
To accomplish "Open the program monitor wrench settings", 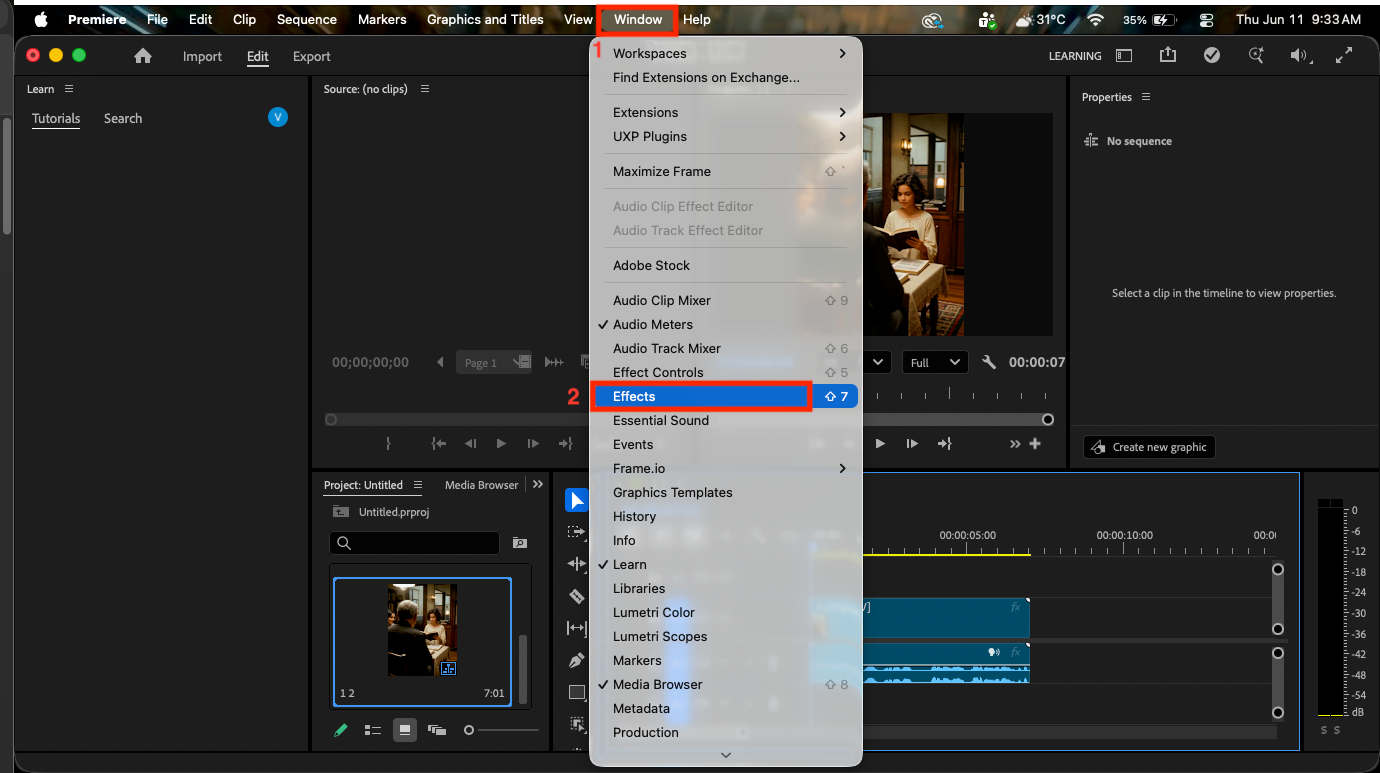I will coord(989,362).
